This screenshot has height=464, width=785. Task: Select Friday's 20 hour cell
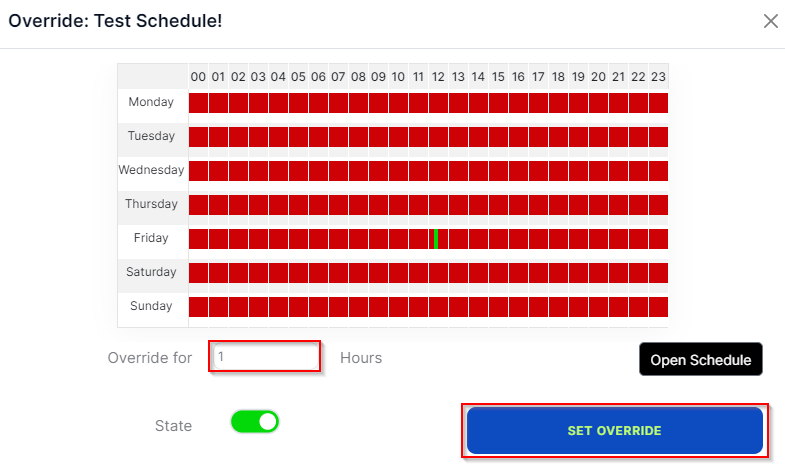598,239
